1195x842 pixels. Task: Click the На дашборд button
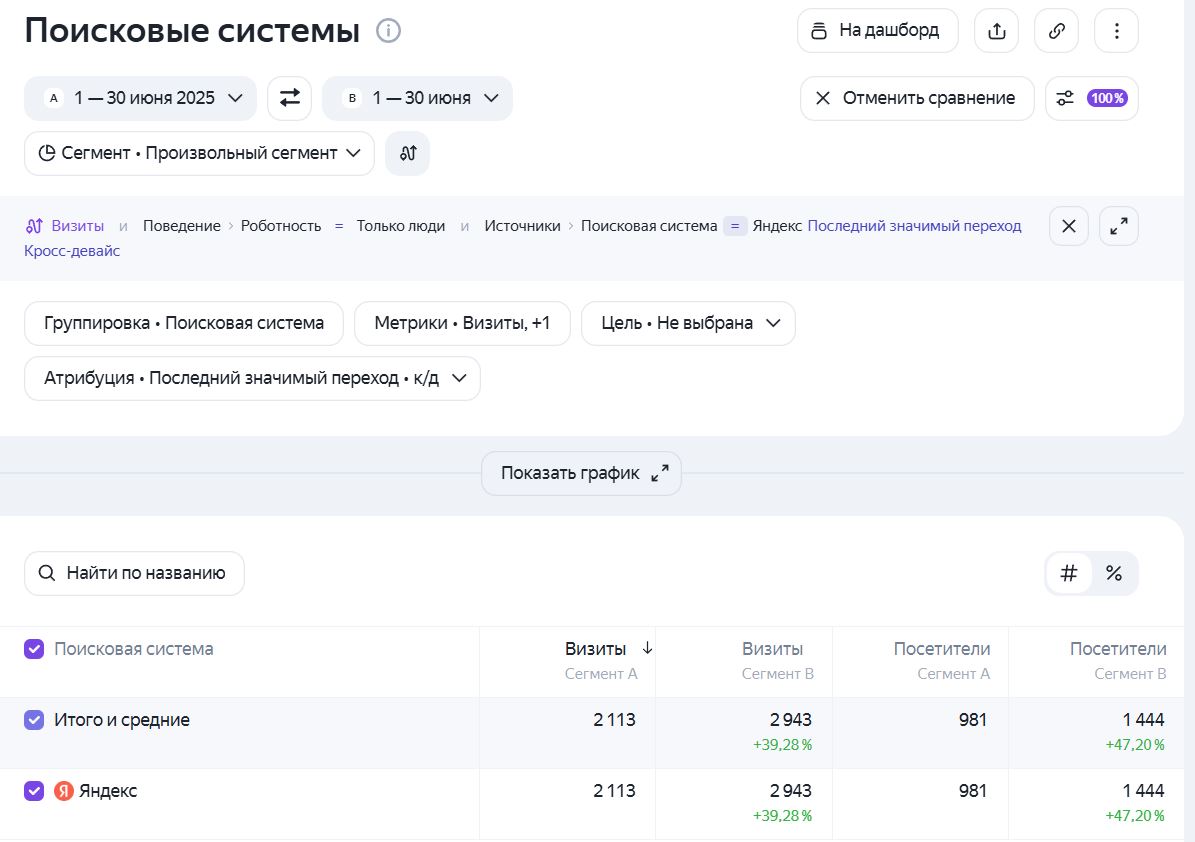point(877,31)
